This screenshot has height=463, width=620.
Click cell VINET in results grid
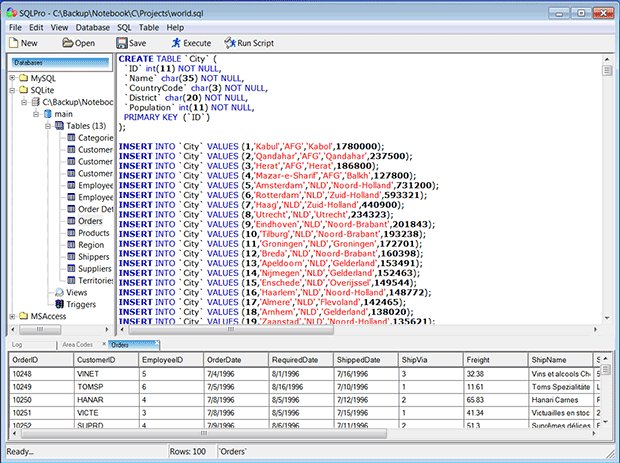point(106,374)
